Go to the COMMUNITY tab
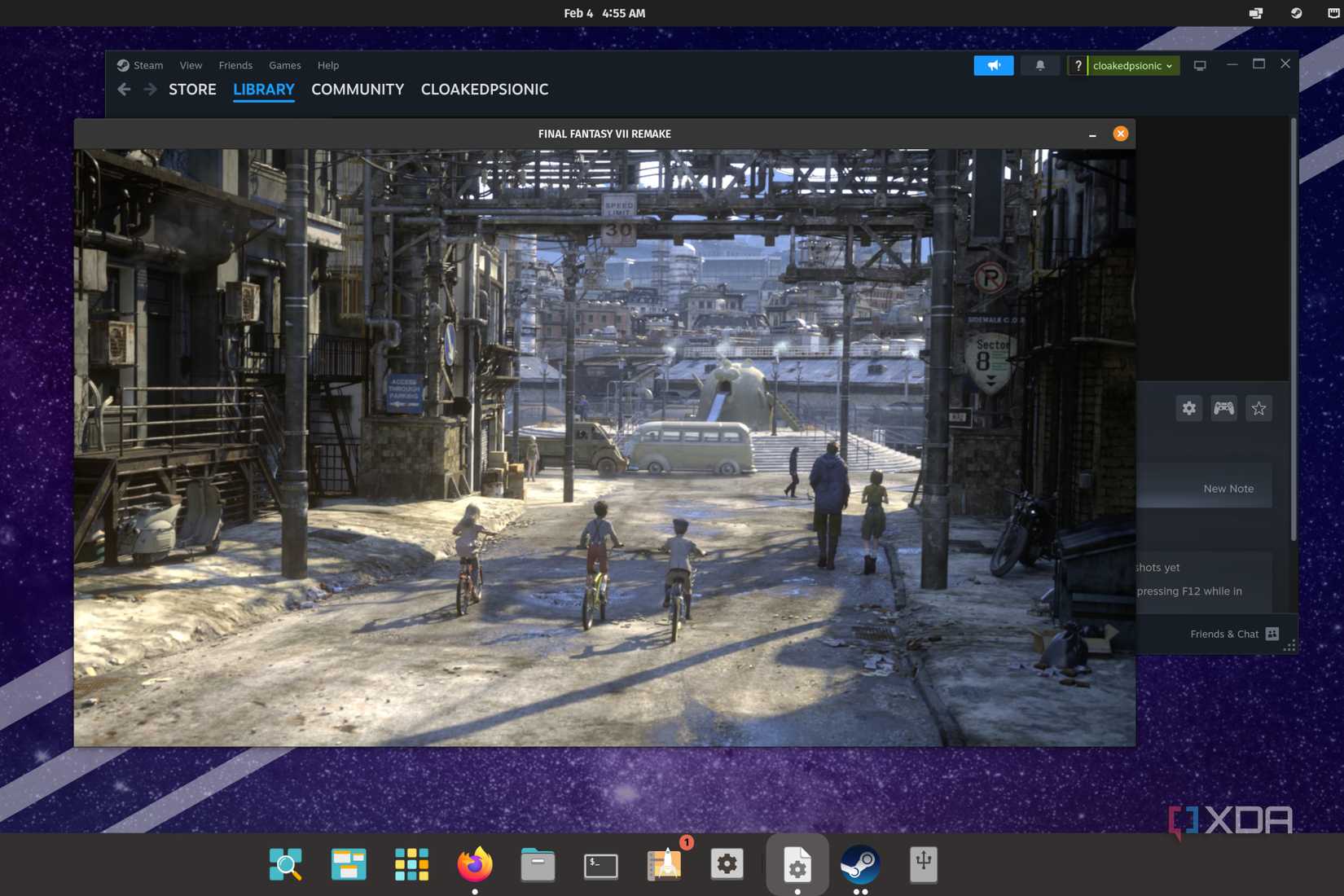This screenshot has width=1344, height=896. [358, 90]
